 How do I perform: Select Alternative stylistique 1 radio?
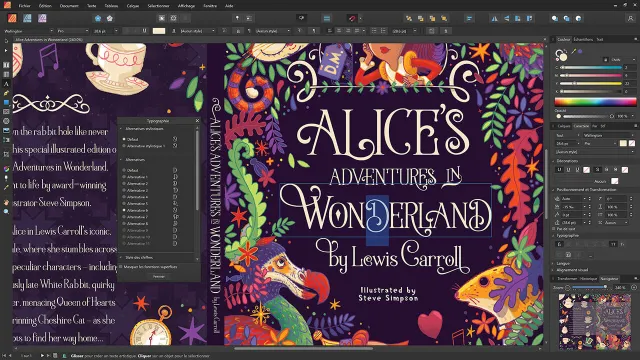coord(124,146)
